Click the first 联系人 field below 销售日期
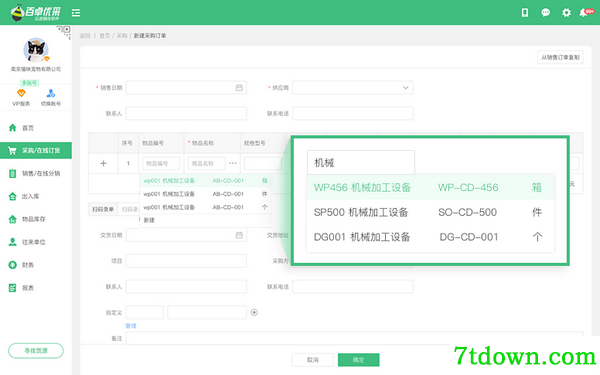 (x=186, y=113)
